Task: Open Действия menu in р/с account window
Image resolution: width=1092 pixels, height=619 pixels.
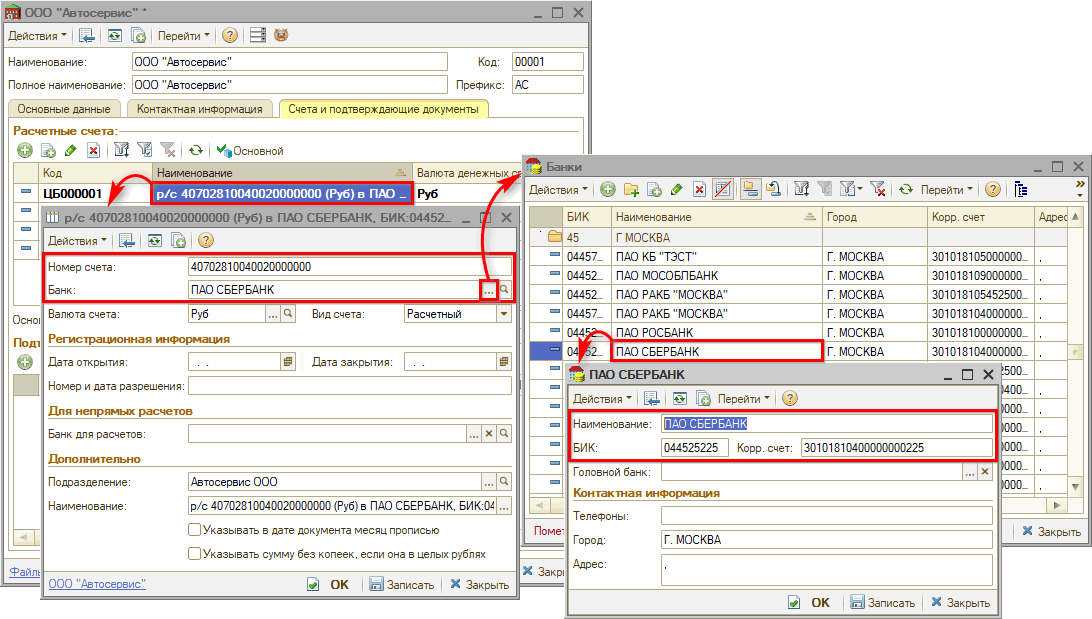Action: [77, 241]
